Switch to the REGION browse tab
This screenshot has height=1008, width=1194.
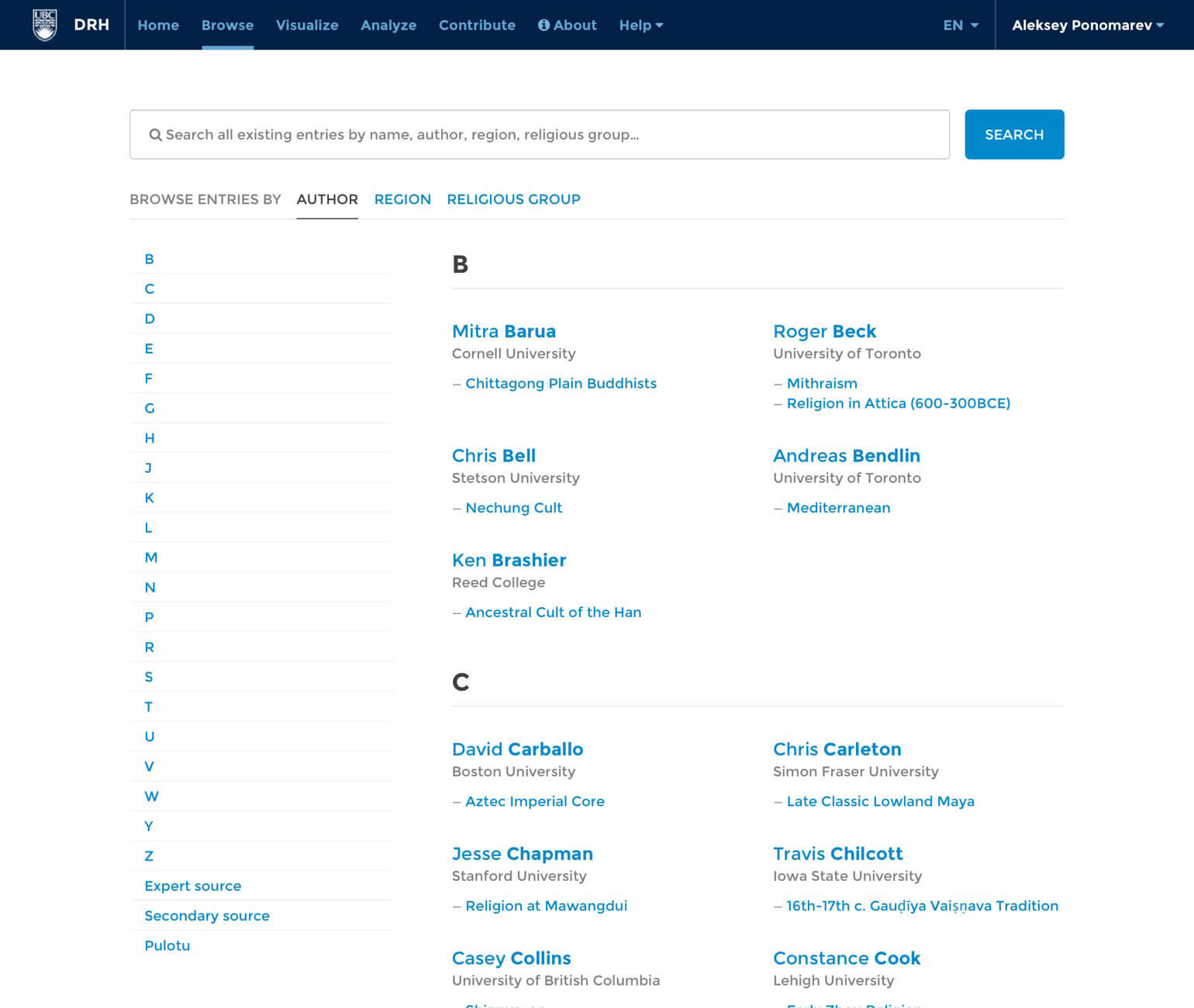click(402, 199)
